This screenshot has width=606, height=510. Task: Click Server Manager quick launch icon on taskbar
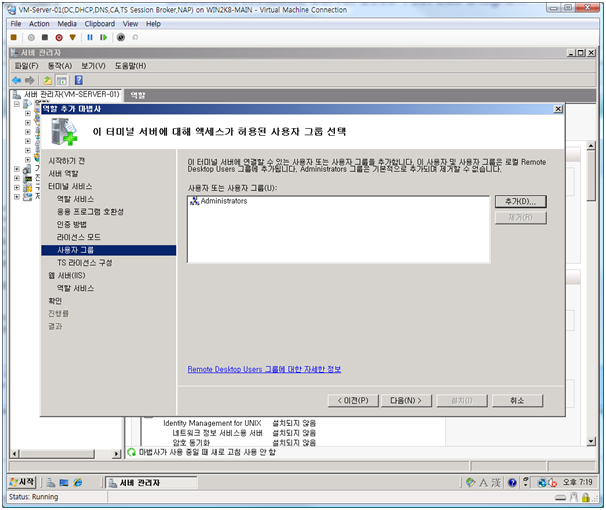[x=51, y=483]
